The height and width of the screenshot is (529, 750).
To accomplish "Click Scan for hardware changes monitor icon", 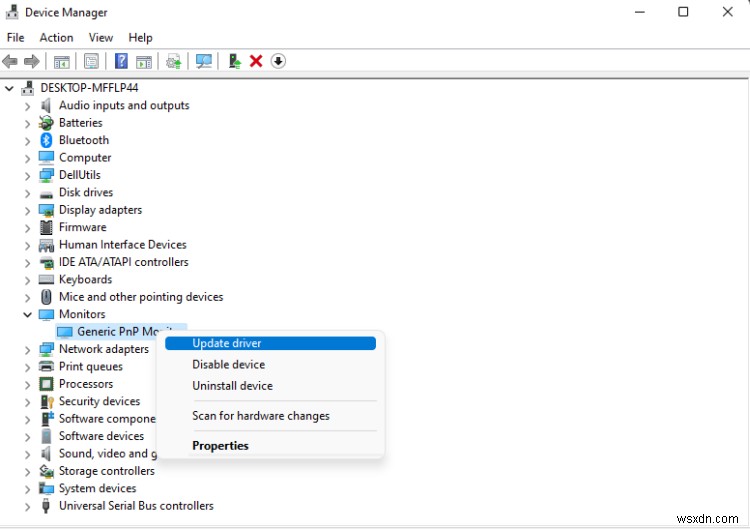I will (x=203, y=61).
